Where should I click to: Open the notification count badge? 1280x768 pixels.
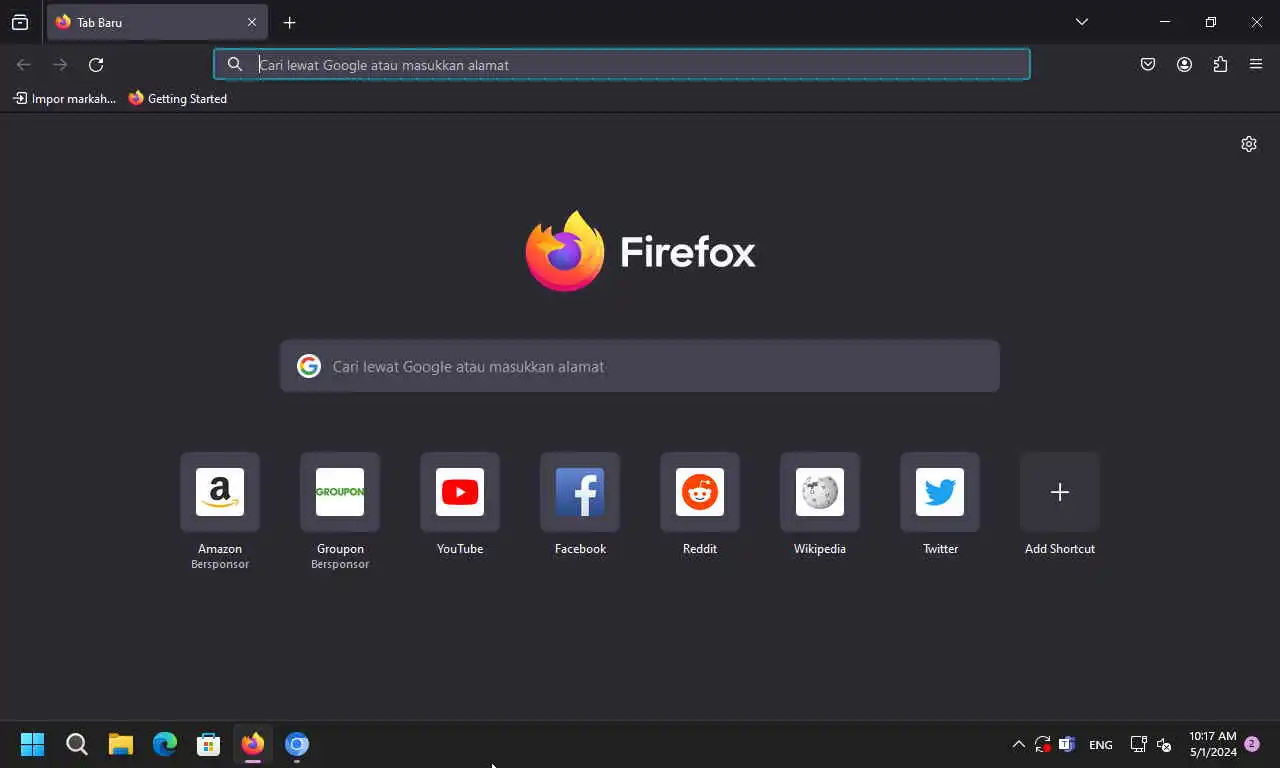pos(1252,744)
